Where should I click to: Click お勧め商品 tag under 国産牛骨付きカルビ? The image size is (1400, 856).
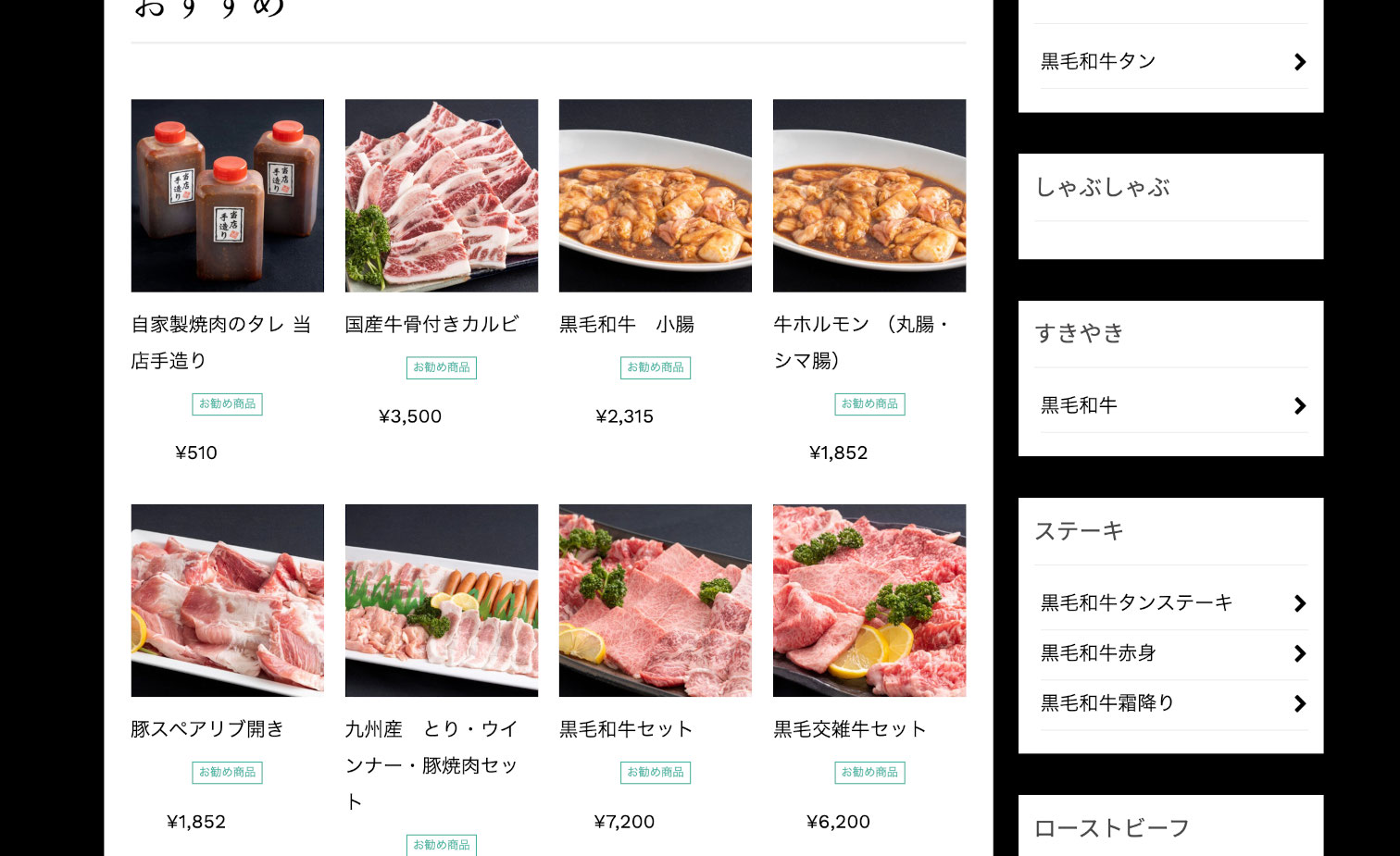442,367
